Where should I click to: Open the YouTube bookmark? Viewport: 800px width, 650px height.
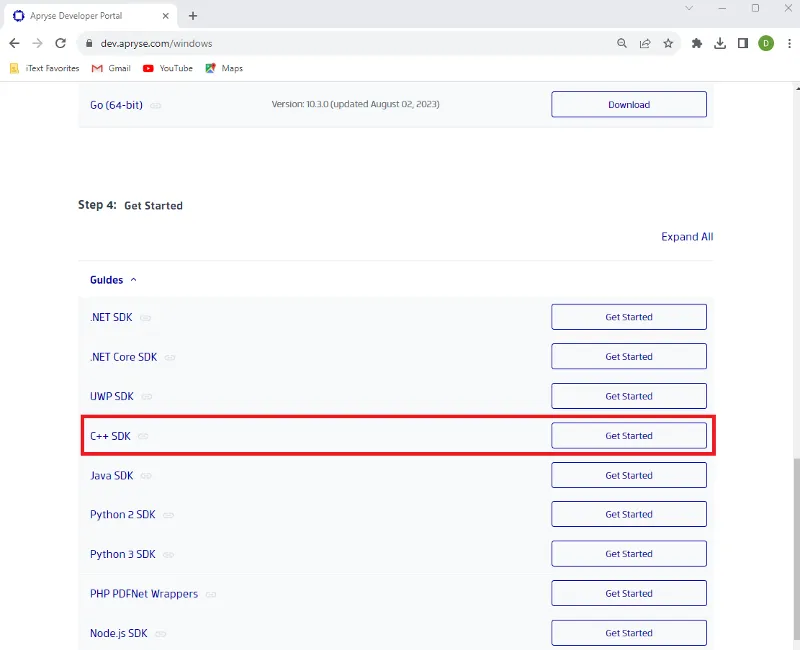tap(168, 68)
